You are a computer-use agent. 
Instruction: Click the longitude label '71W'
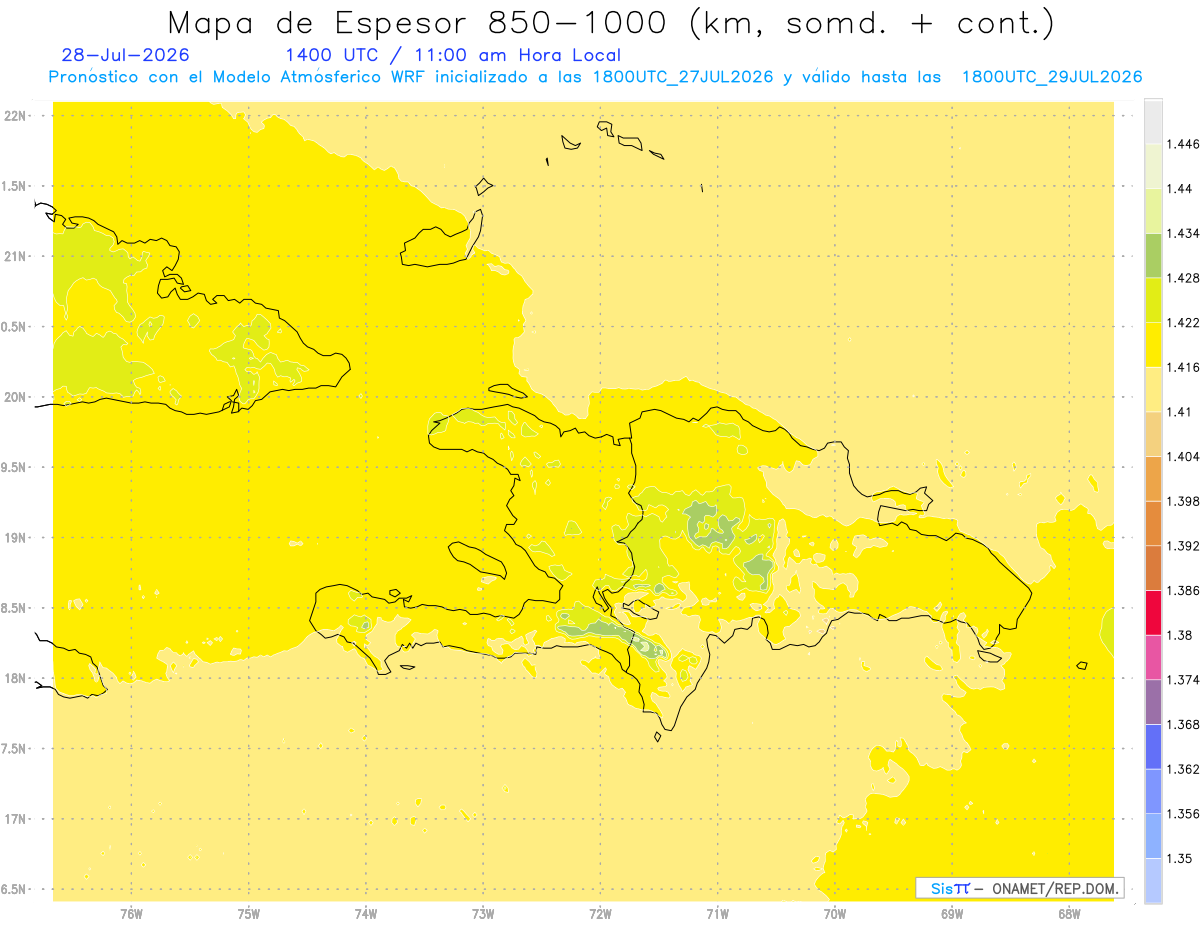717,914
